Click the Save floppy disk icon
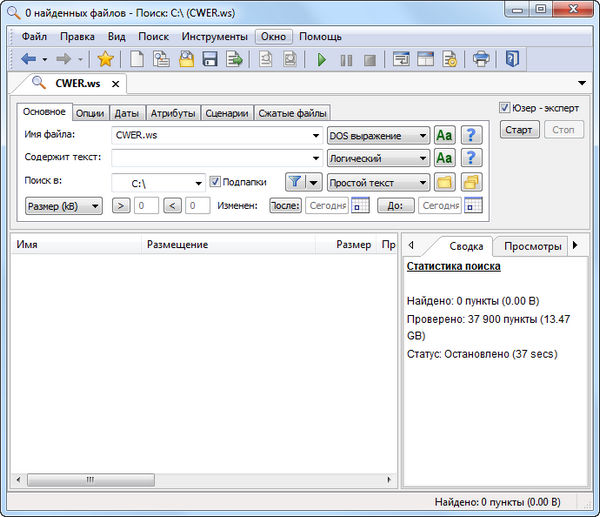The image size is (600, 517). click(x=210, y=60)
